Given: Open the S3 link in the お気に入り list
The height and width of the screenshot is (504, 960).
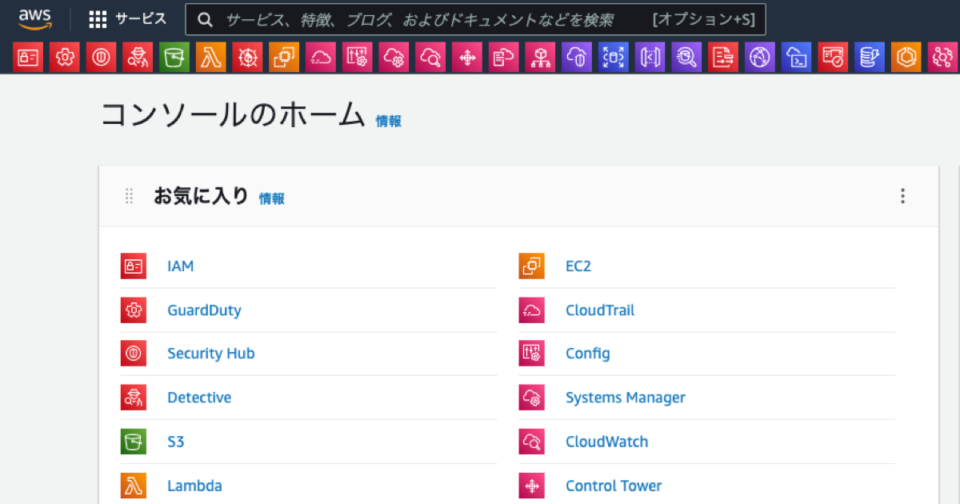Looking at the screenshot, I should click(x=176, y=442).
